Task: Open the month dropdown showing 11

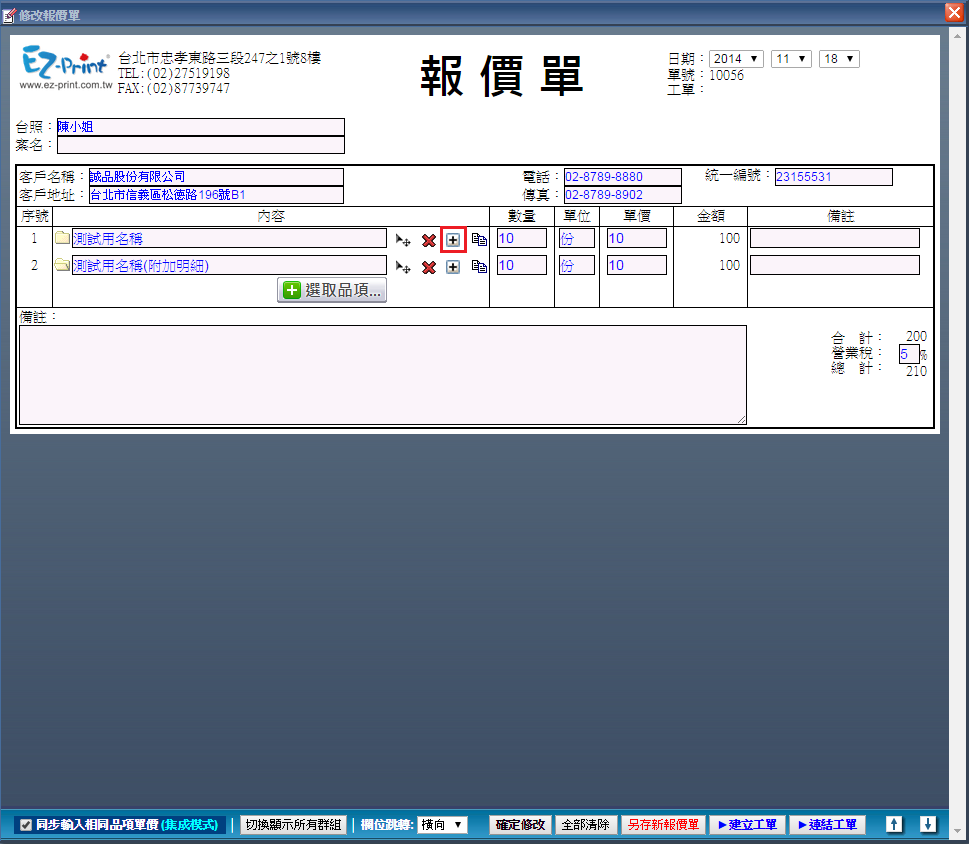Action: coord(791,59)
